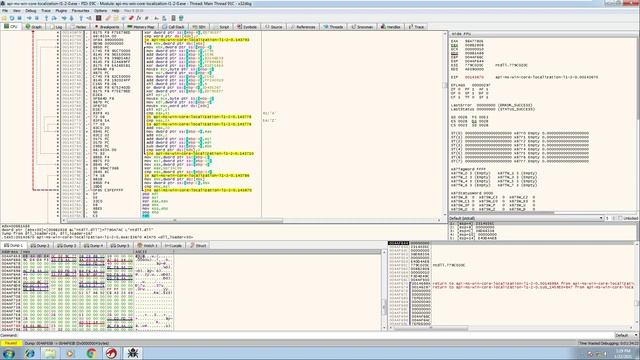Run the program with the toolbar arrow icon
This screenshot has height=360, width=640.
point(29,18)
